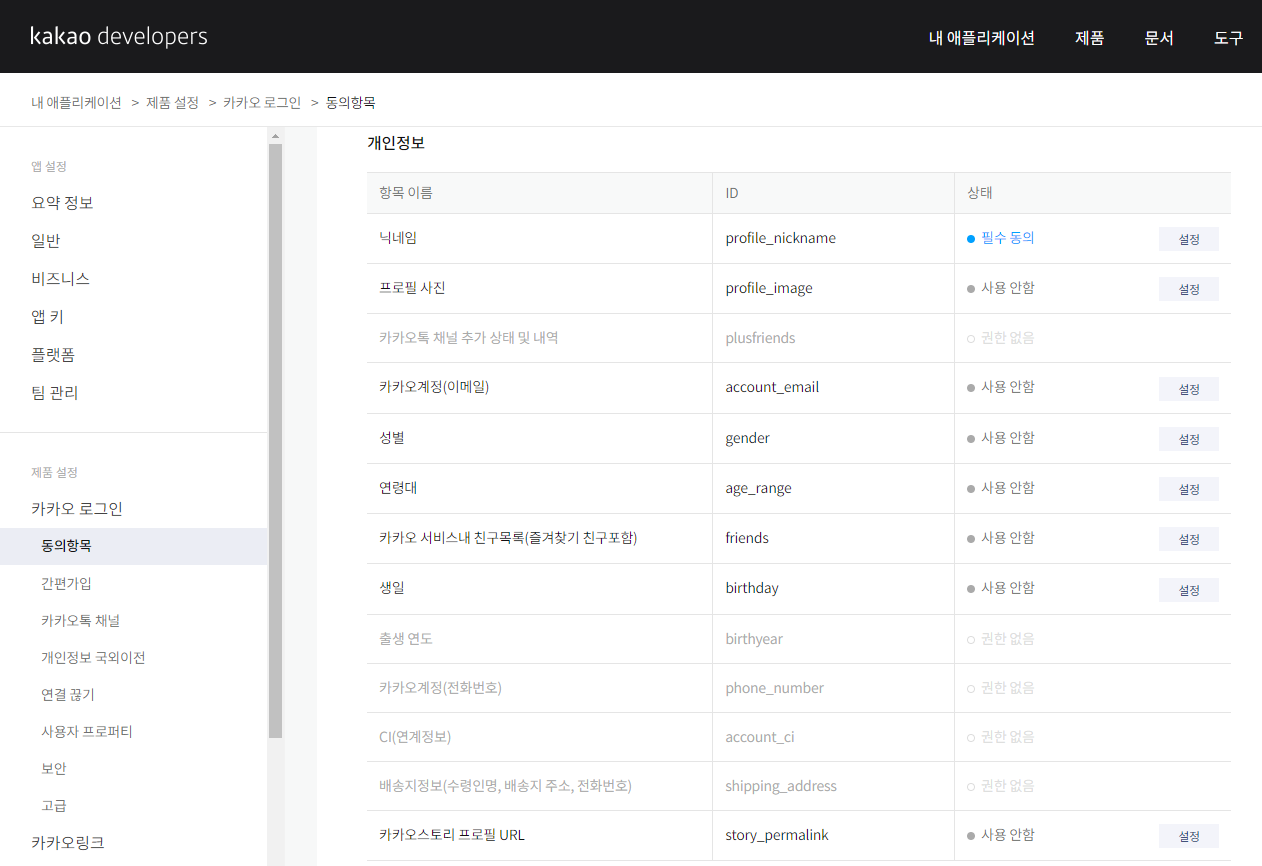The width and height of the screenshot is (1262, 866).
Task: Select 간편가입 submenu in sidebar
Action: pos(66,583)
